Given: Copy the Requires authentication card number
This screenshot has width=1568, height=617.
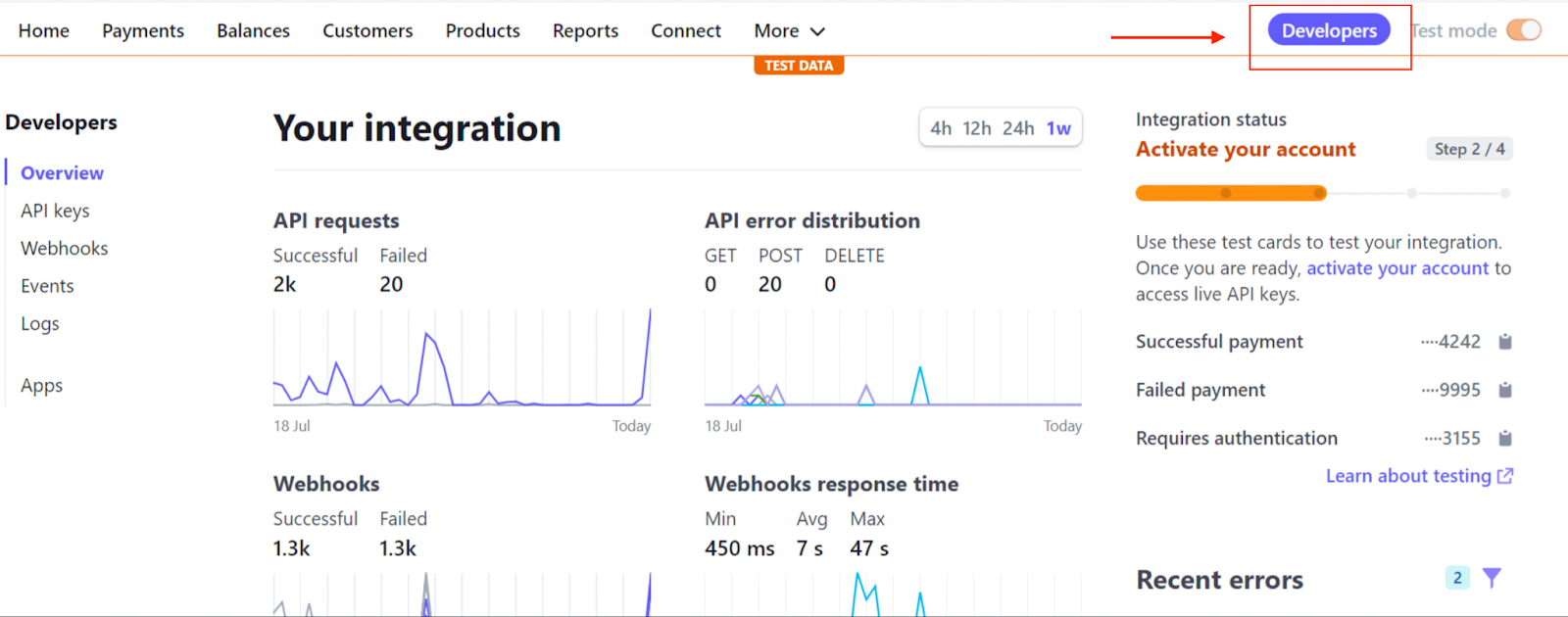Looking at the screenshot, I should (1505, 438).
